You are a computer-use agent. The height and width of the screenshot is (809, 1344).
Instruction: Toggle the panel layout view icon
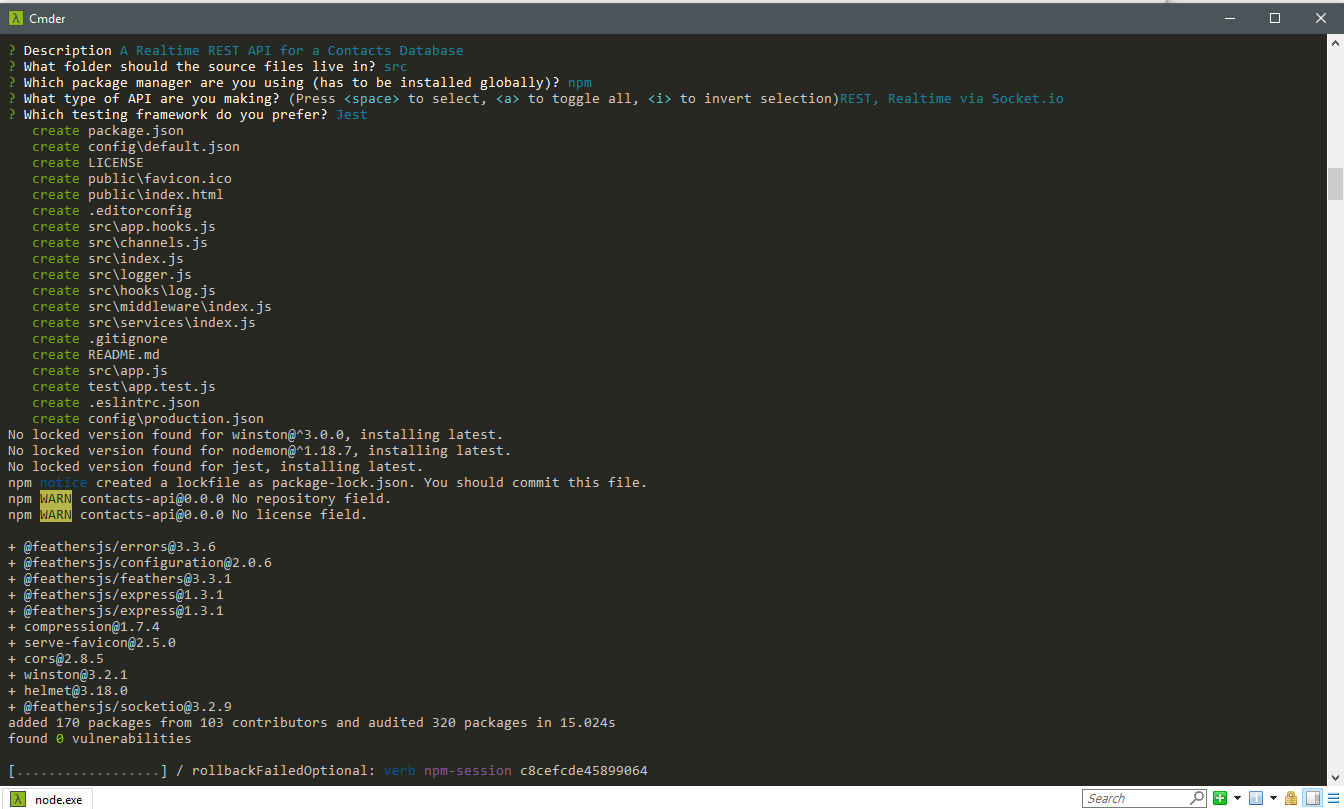click(1312, 798)
